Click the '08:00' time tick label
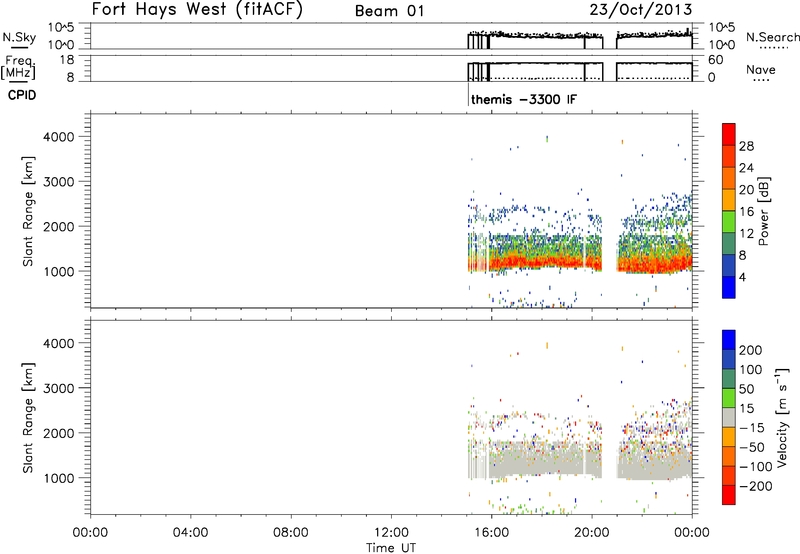 (x=291, y=533)
